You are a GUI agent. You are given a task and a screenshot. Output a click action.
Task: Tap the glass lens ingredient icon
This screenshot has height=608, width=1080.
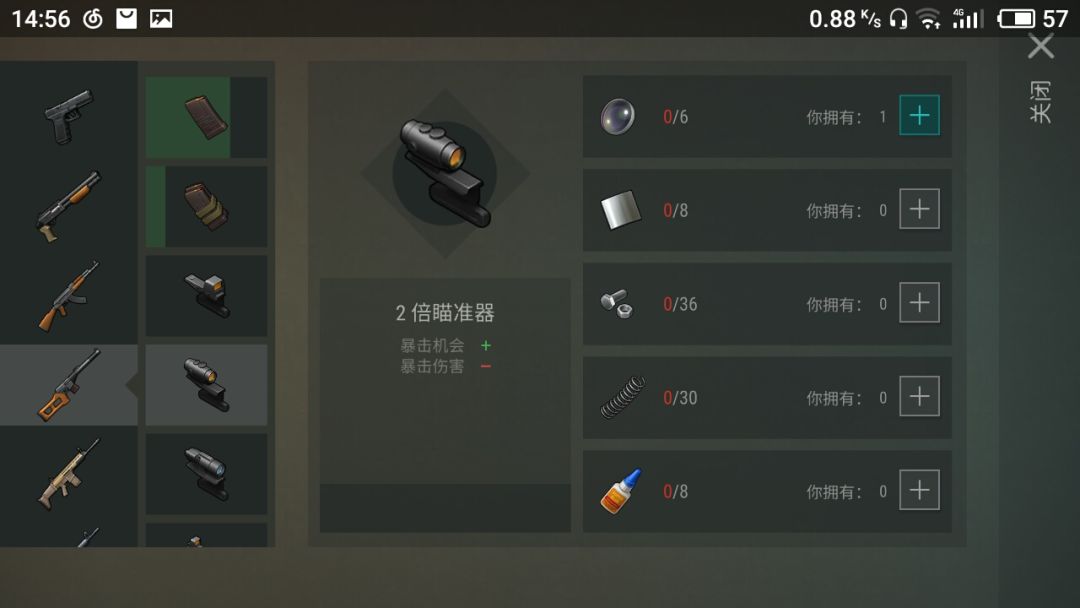click(x=617, y=116)
